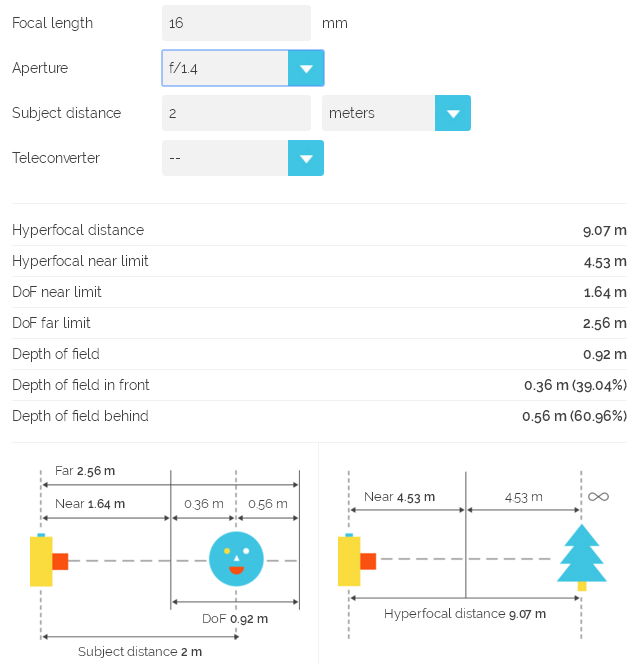Screen dimensions: 641x664
Task: Click the orange lens on the left camera
Action: pos(61,561)
